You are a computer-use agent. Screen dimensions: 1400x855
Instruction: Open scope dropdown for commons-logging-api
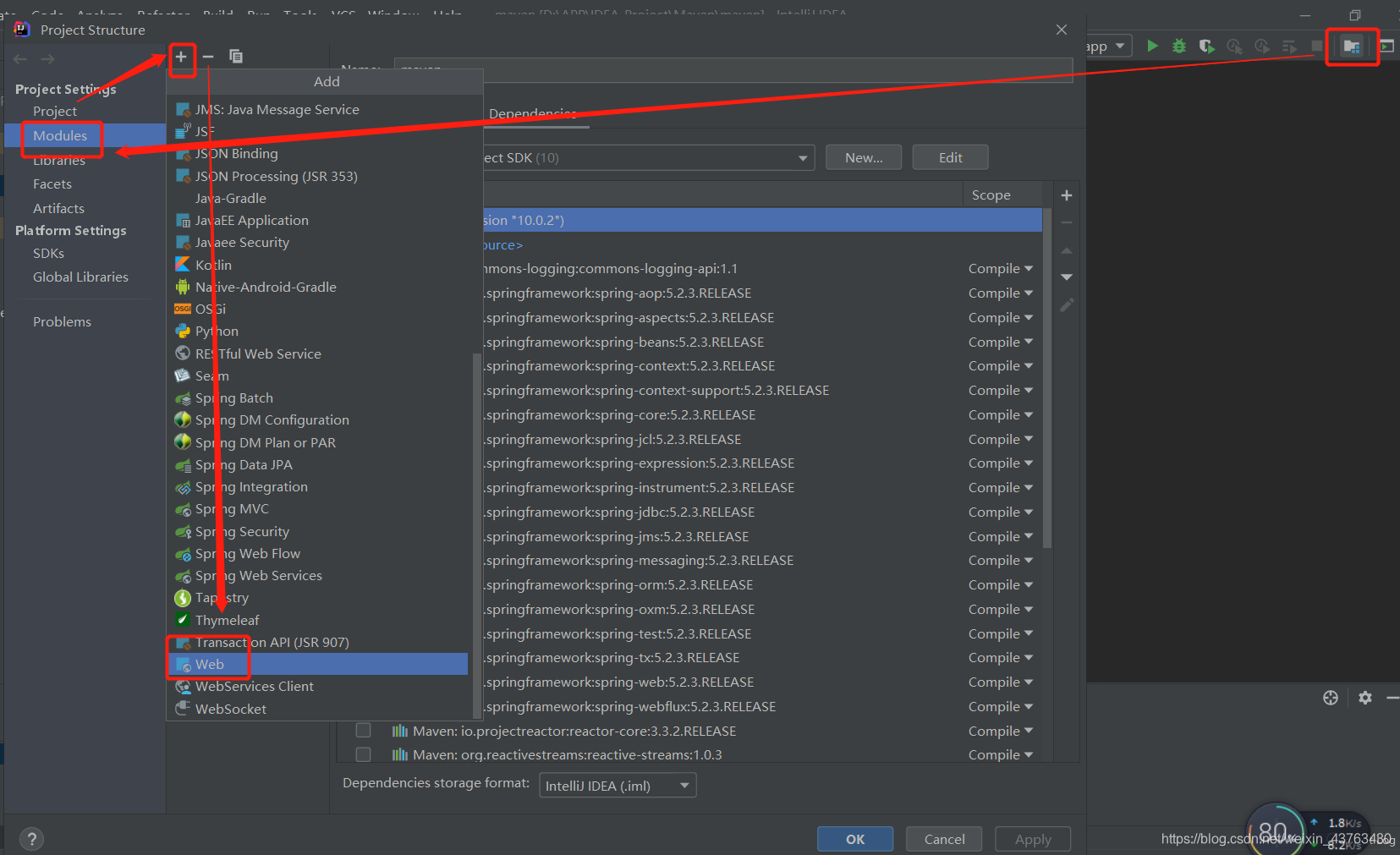tap(1001, 269)
